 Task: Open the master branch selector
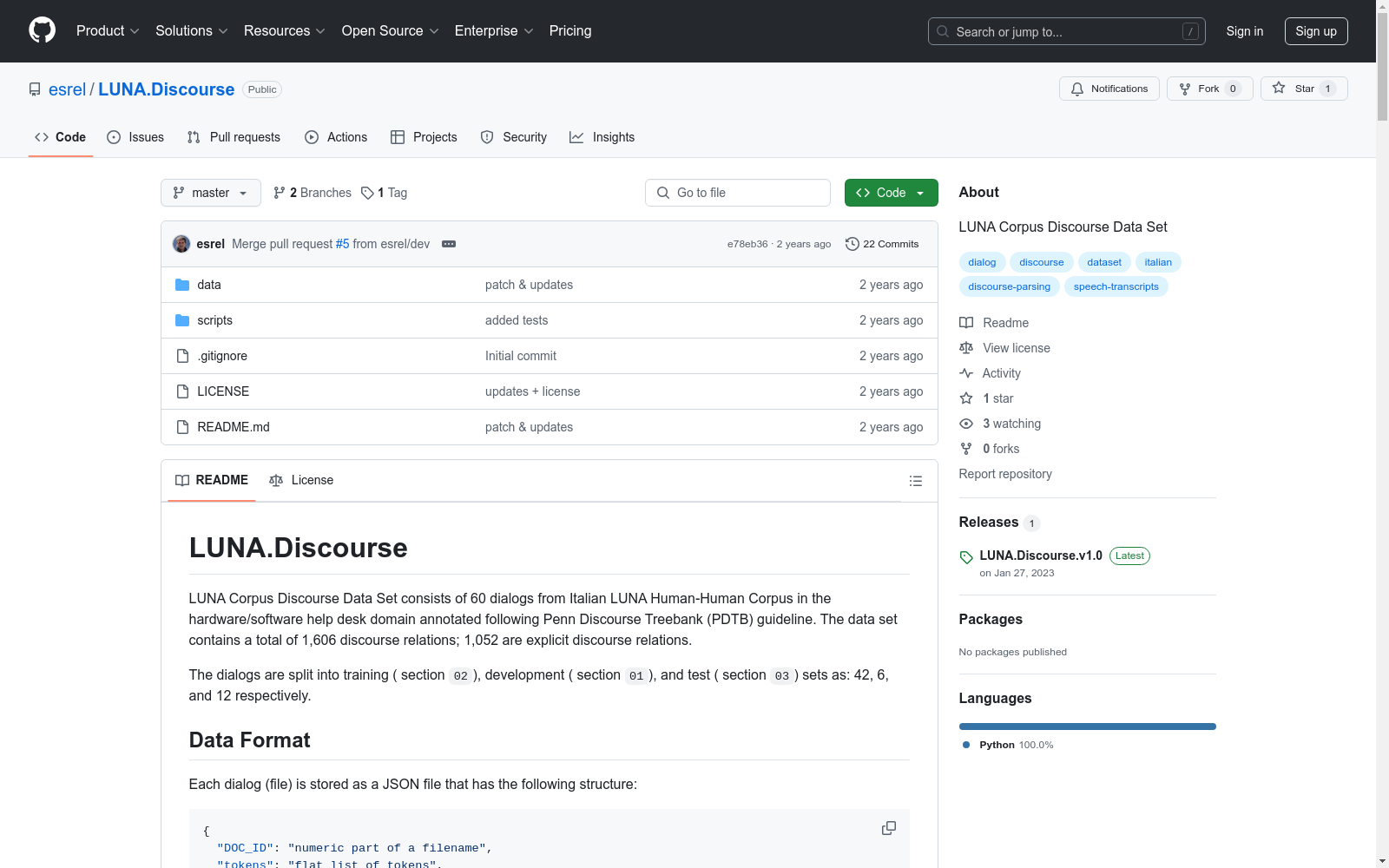click(211, 193)
